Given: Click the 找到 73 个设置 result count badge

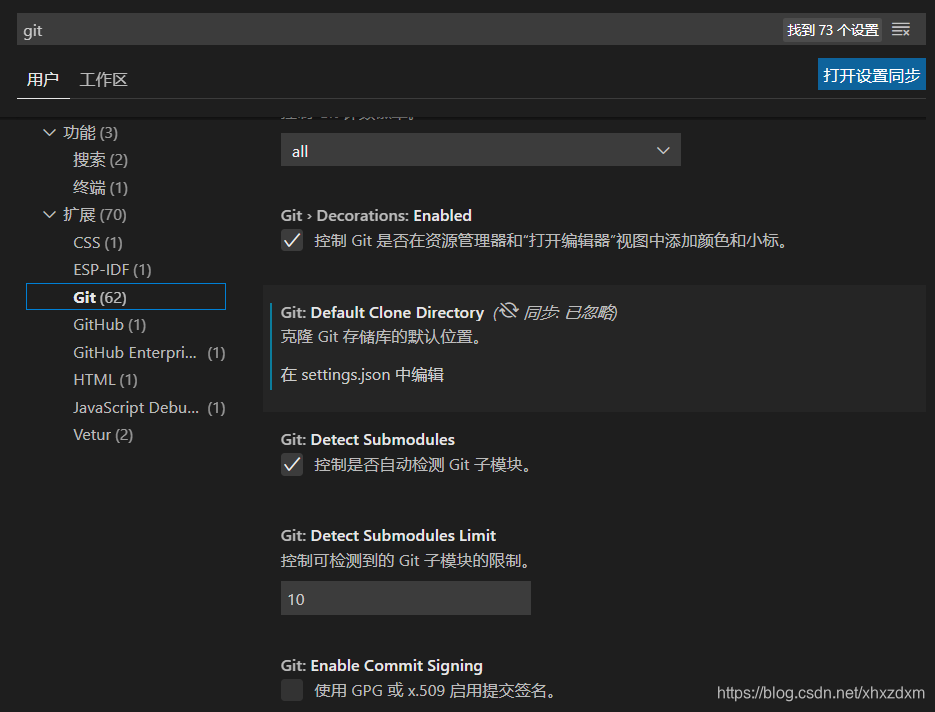Looking at the screenshot, I should [x=832, y=30].
